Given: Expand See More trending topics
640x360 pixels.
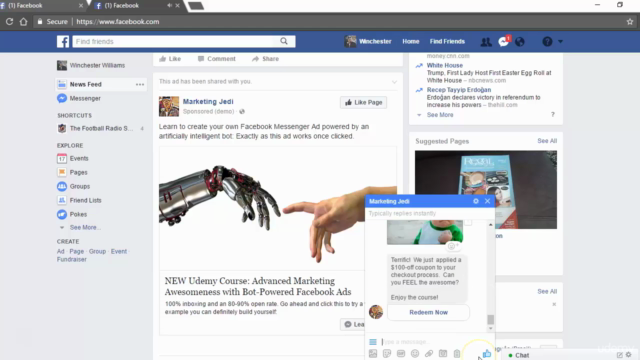Looking at the screenshot, I should (x=440, y=115).
